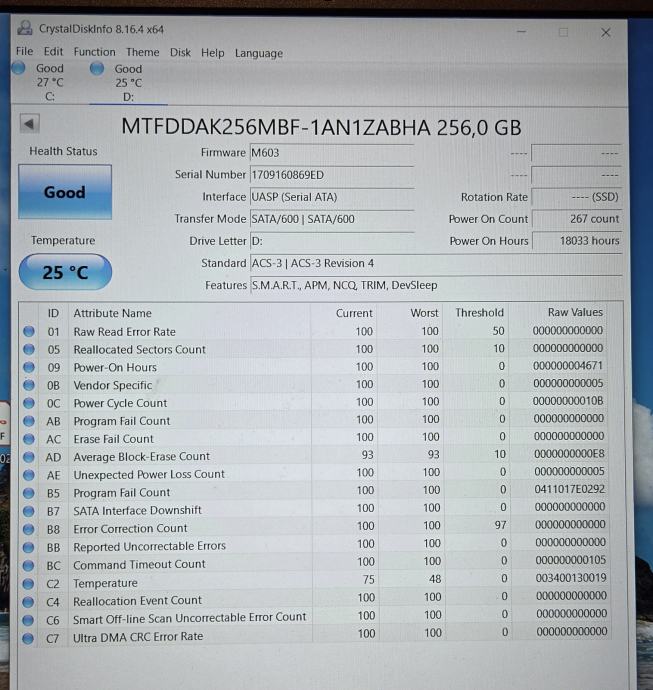Click the status dot for Ultra DMA CRC Error Rate
This screenshot has height=690, width=653.
click(28, 638)
